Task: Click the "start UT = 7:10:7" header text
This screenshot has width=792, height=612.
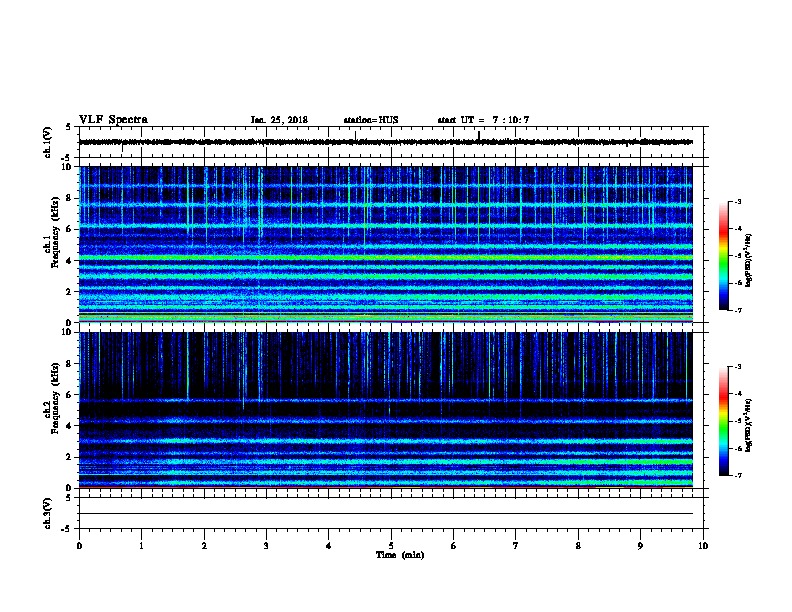Action: [x=483, y=120]
